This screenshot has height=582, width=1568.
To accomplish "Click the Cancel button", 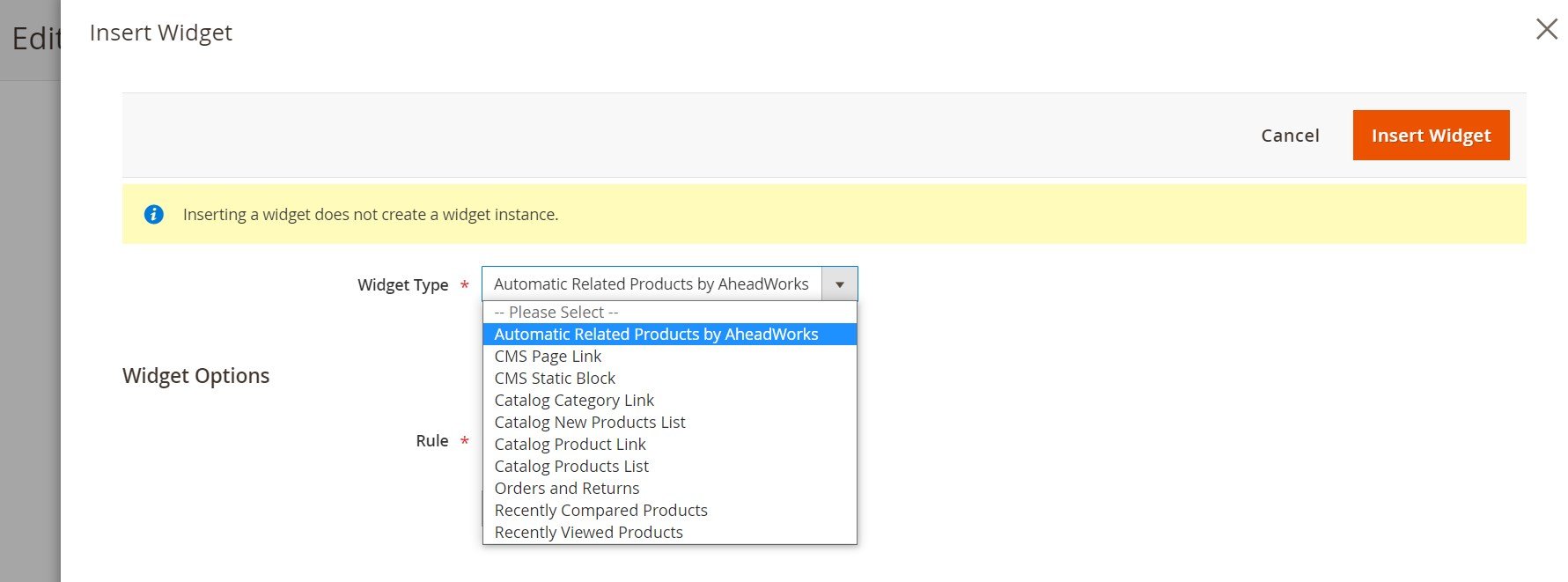I will [1290, 136].
